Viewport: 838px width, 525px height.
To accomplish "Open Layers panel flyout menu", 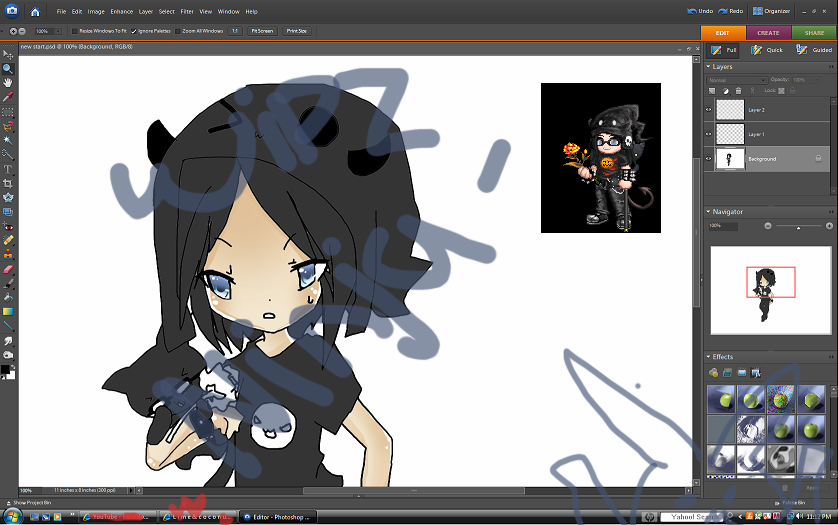I will (832, 67).
